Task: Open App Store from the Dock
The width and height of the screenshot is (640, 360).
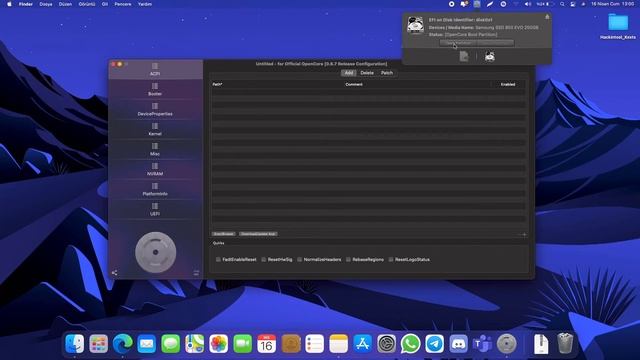Action: [x=362, y=344]
